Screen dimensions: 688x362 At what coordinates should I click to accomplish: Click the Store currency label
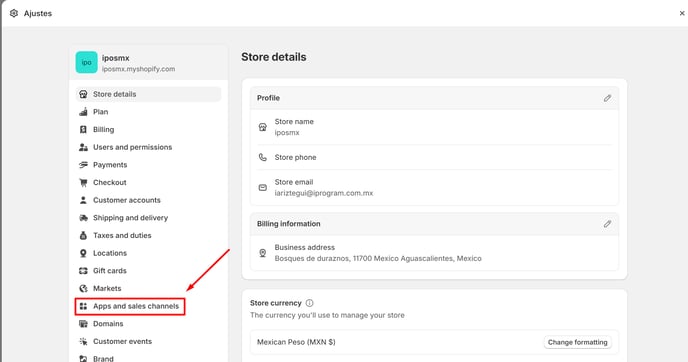point(276,303)
